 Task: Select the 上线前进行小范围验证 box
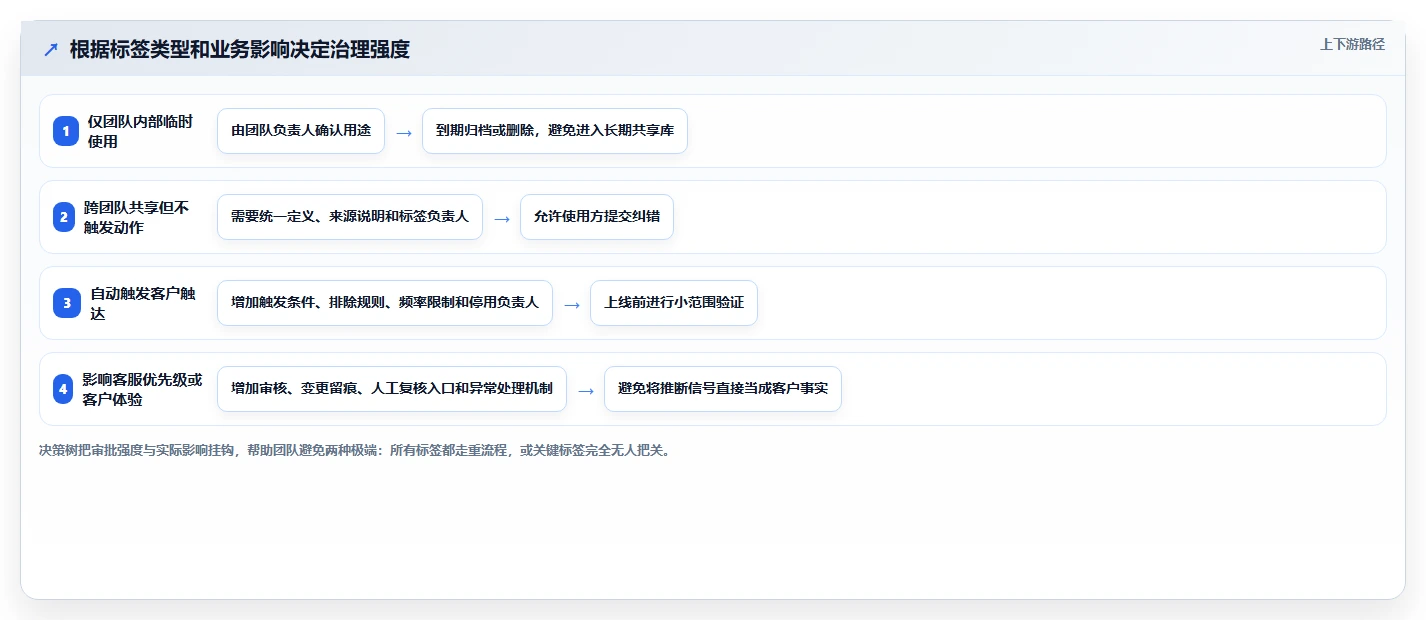click(x=674, y=303)
